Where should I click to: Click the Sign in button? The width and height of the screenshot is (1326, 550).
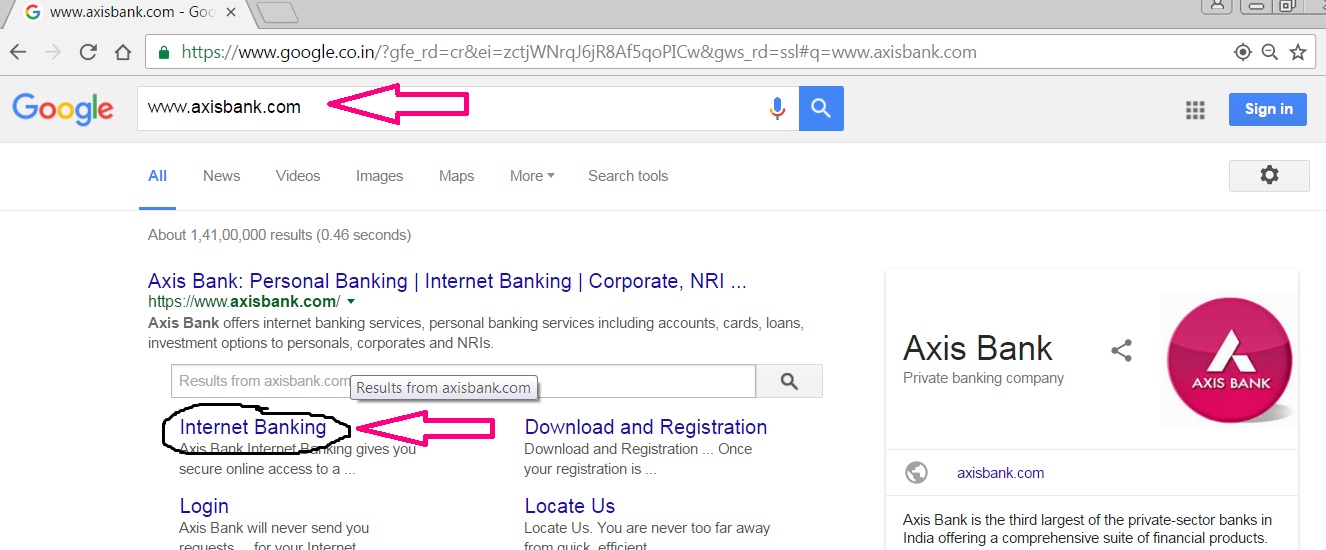point(1268,109)
